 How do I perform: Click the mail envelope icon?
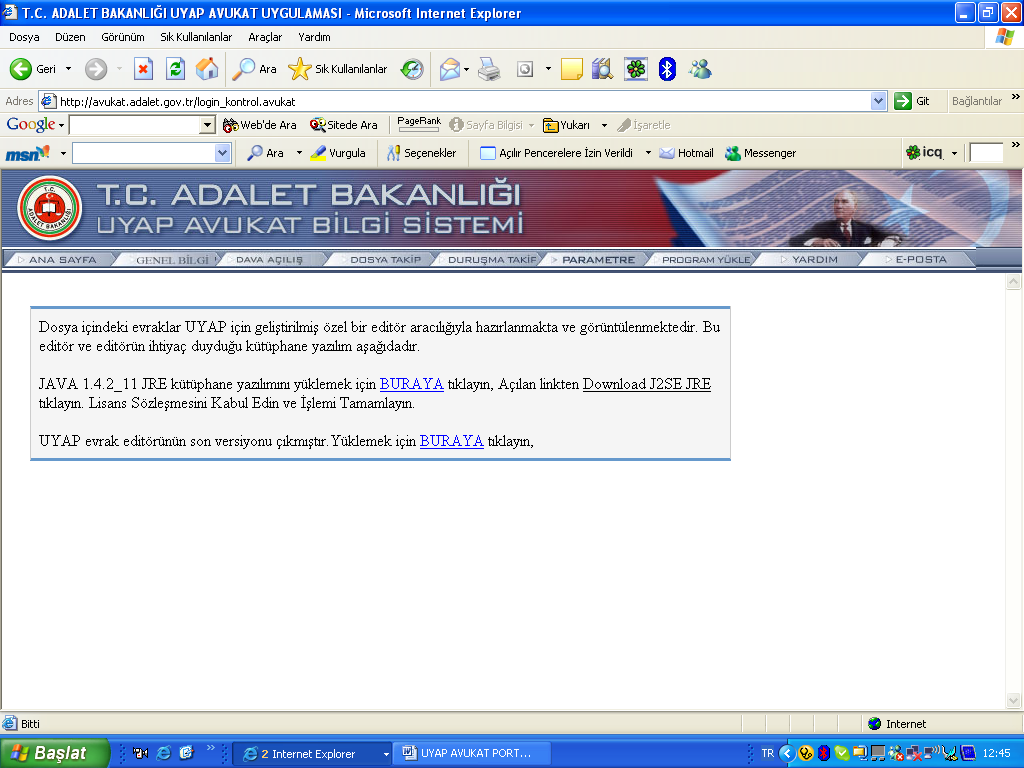pyautogui.click(x=449, y=69)
